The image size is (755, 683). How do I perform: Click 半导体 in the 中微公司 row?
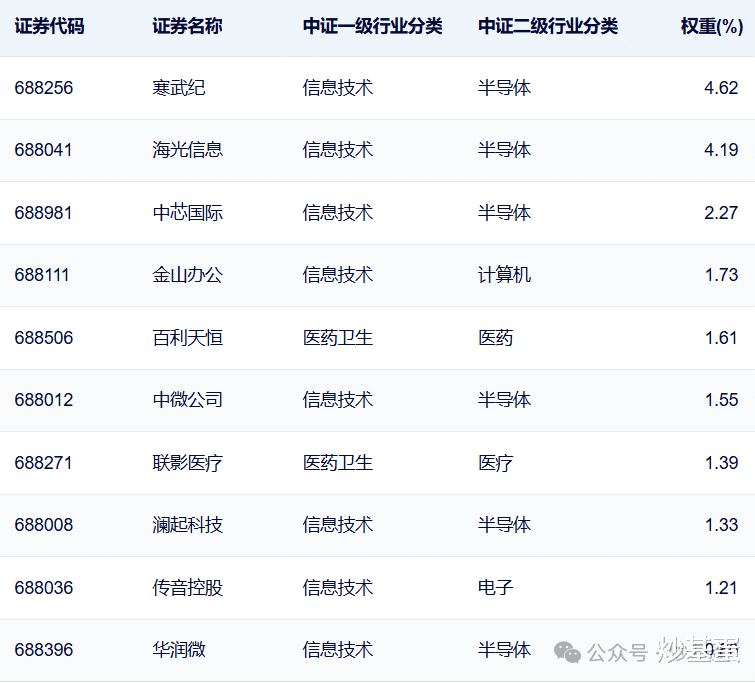pos(504,400)
